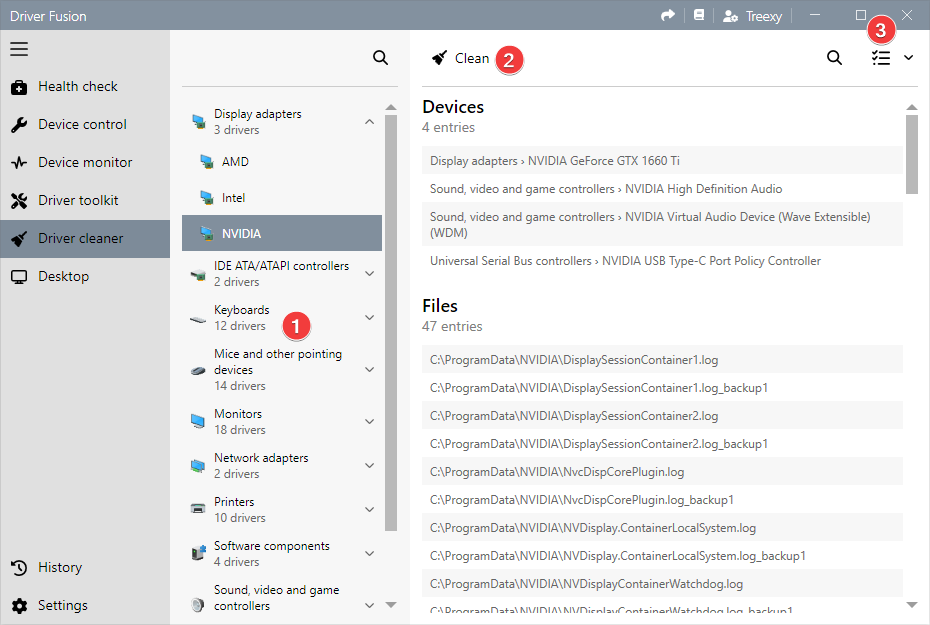Expand the Network adapters group chevron
The image size is (930, 625).
pos(370,465)
